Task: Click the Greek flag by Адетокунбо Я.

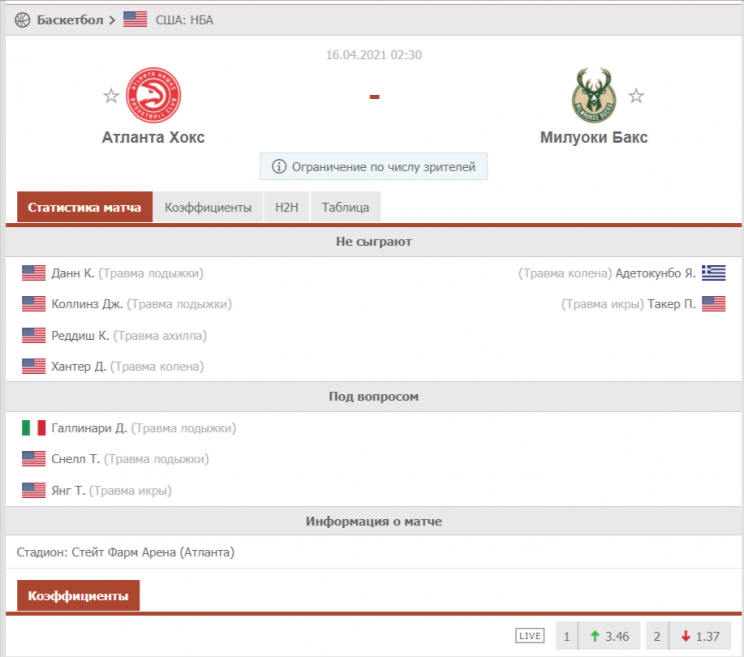Action: pyautogui.click(x=714, y=273)
